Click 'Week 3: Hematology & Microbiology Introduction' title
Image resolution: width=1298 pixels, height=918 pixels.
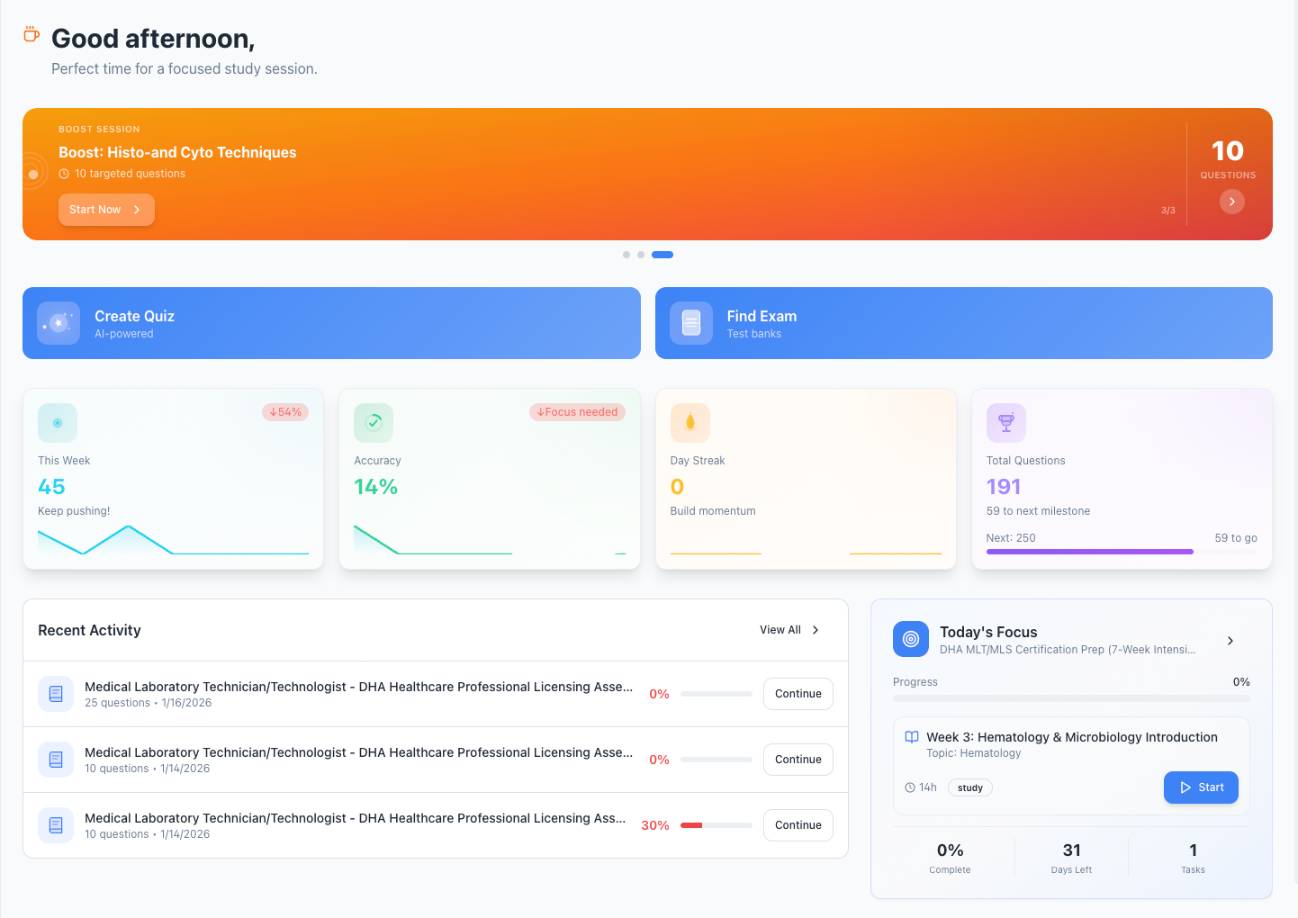coord(1072,737)
